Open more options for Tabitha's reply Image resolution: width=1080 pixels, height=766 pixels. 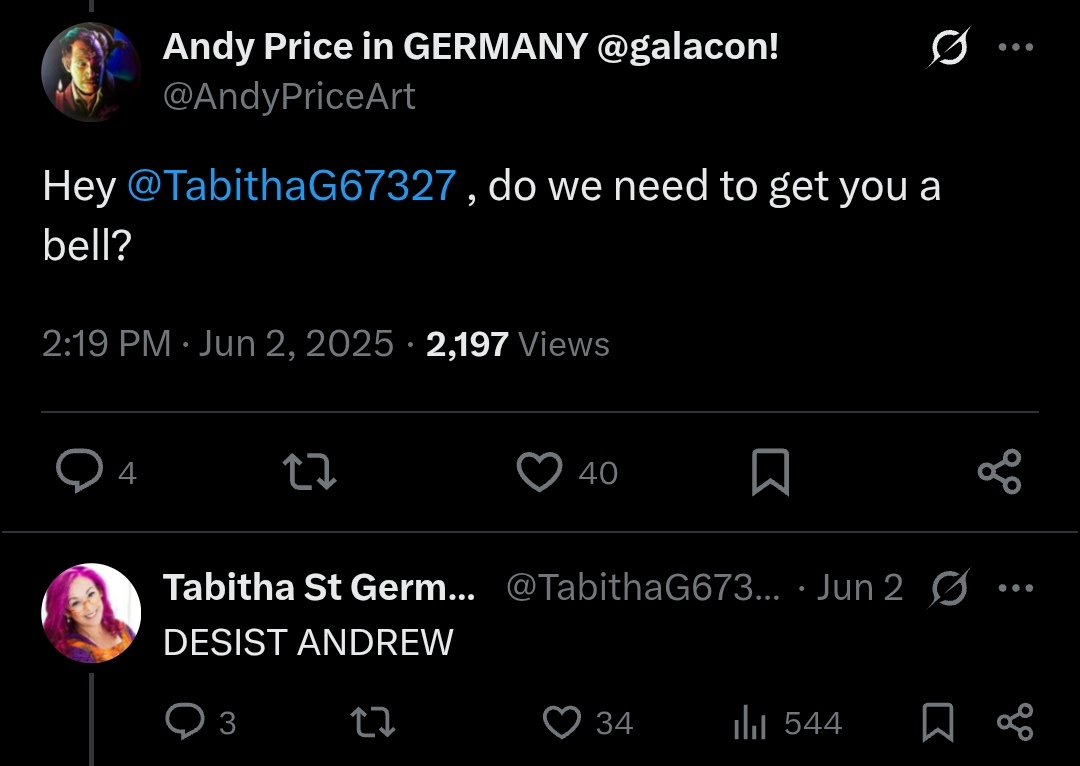(x=1015, y=587)
